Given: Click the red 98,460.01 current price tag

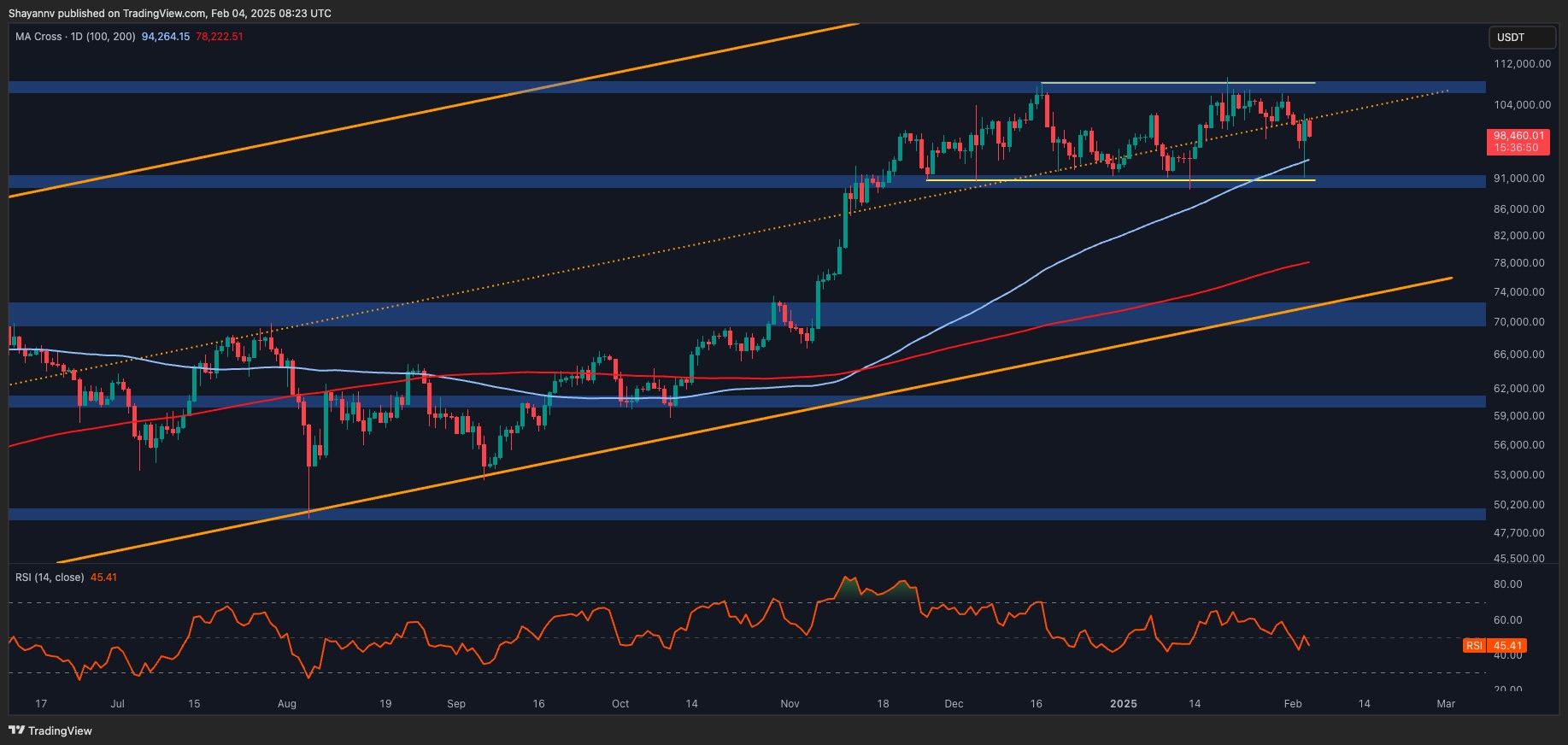Looking at the screenshot, I should point(1518,136).
